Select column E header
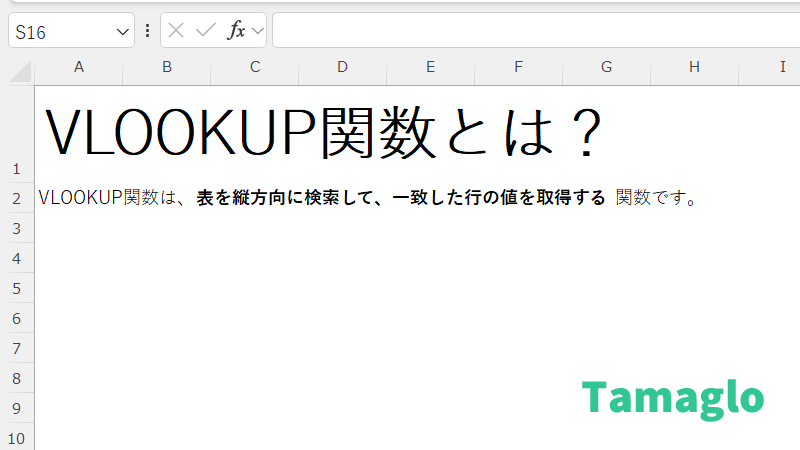Screen dimensions: 800x450 pyautogui.click(x=430, y=67)
